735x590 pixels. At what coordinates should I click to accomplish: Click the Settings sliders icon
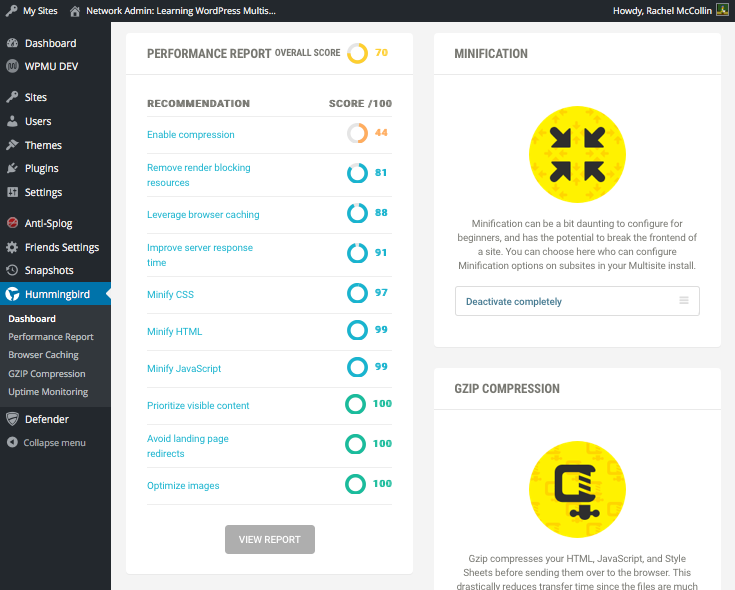point(13,192)
